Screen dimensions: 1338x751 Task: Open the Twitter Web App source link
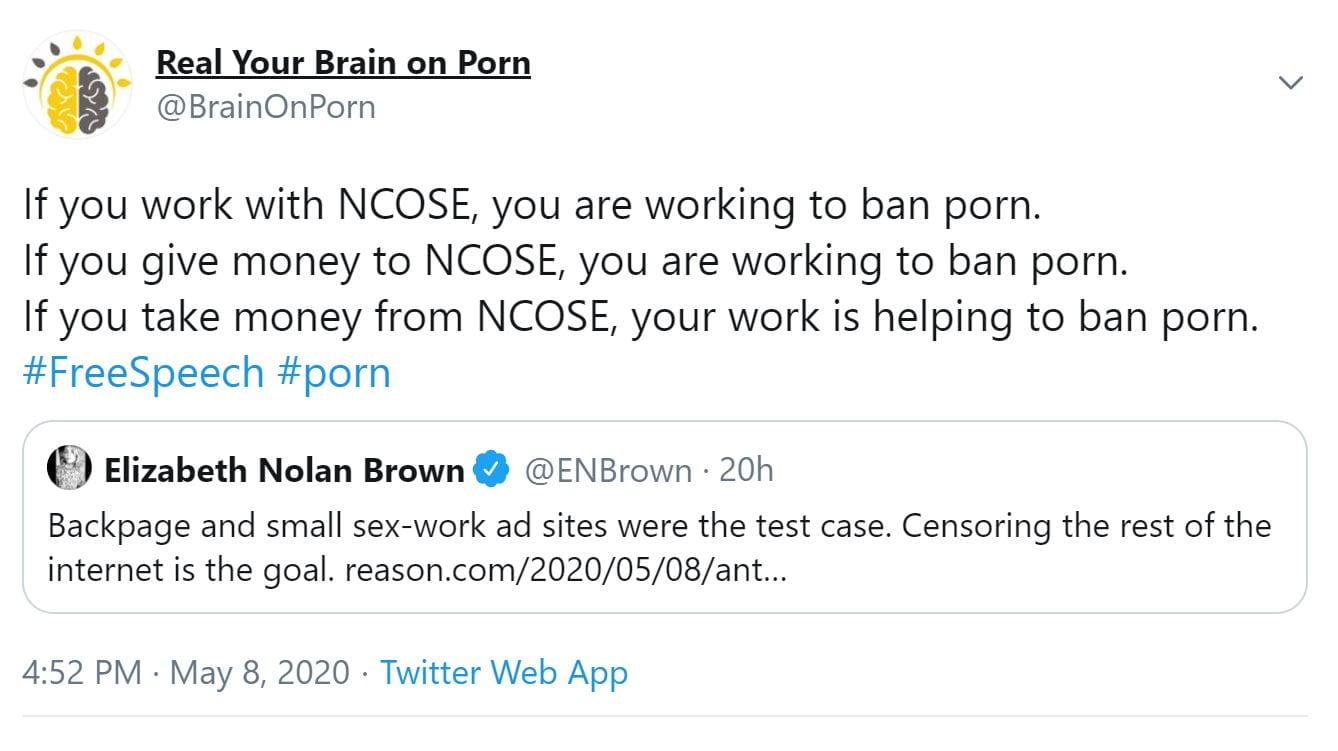(x=503, y=672)
